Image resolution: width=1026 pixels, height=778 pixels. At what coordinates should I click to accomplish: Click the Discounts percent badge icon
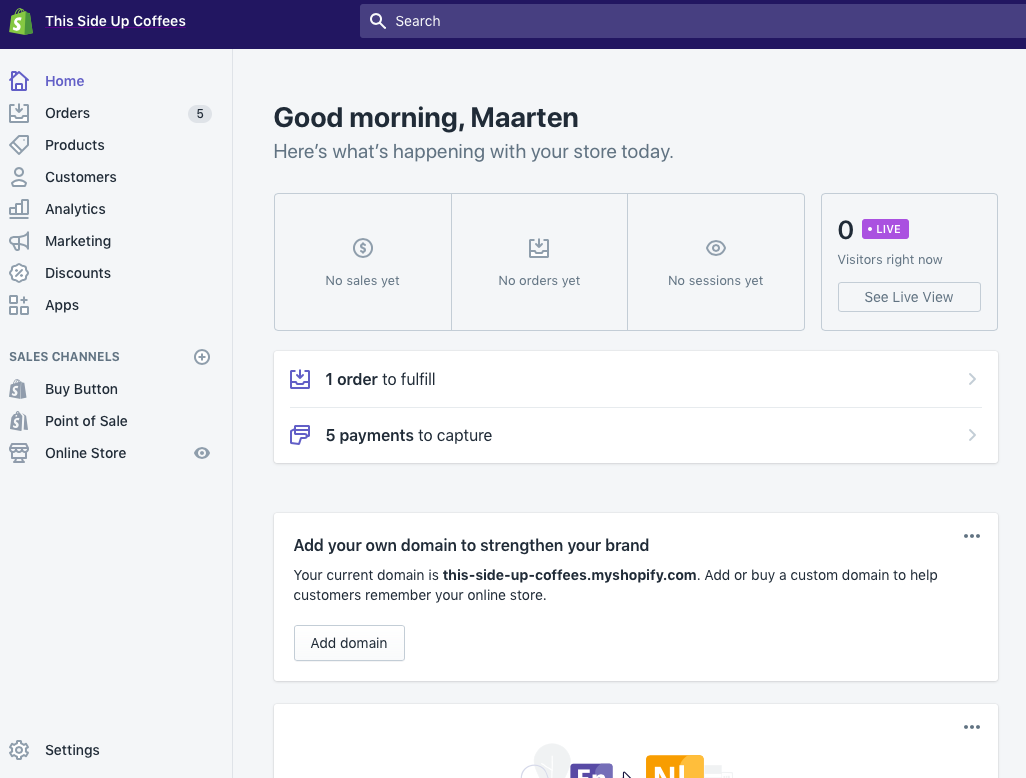19,274
